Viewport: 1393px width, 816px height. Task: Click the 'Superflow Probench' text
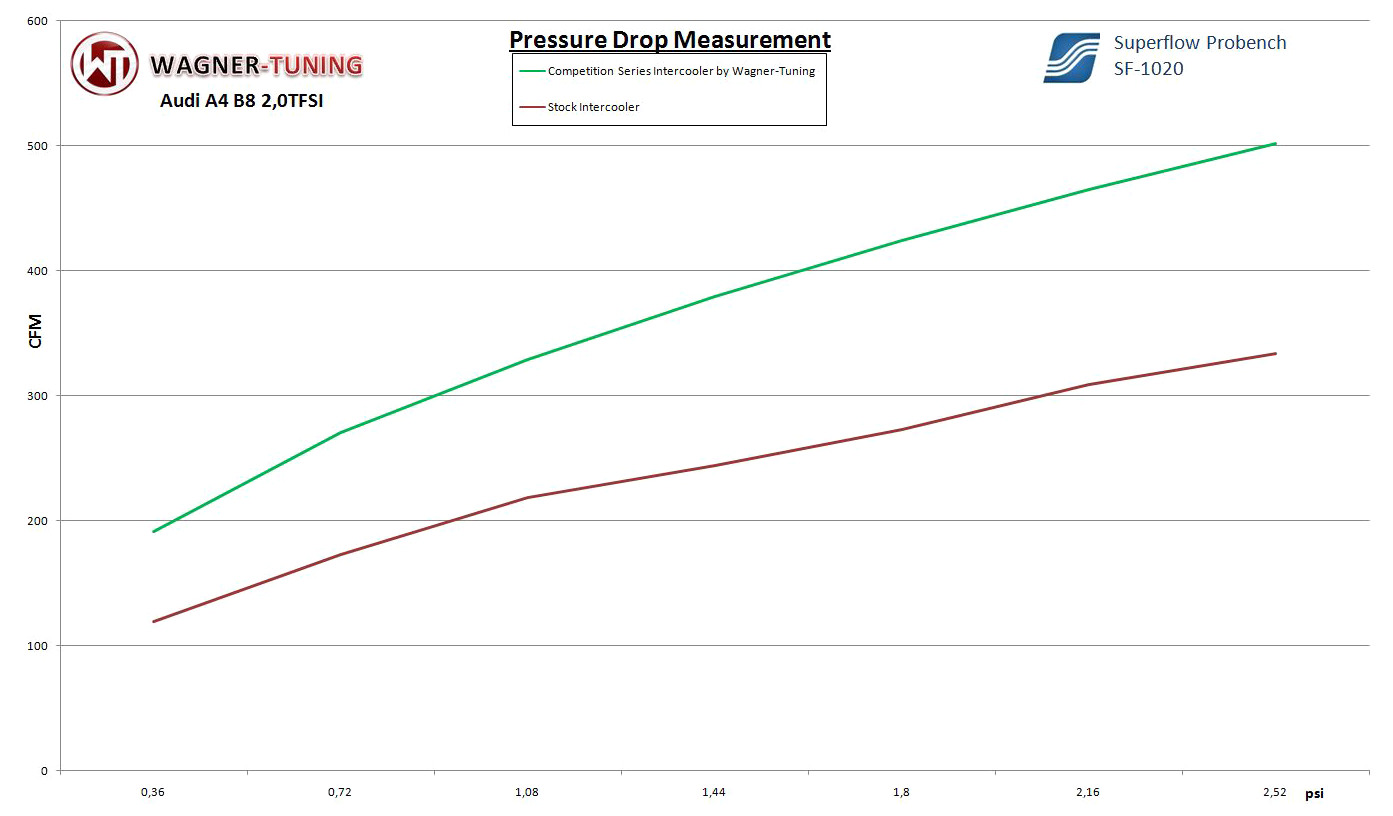1200,43
